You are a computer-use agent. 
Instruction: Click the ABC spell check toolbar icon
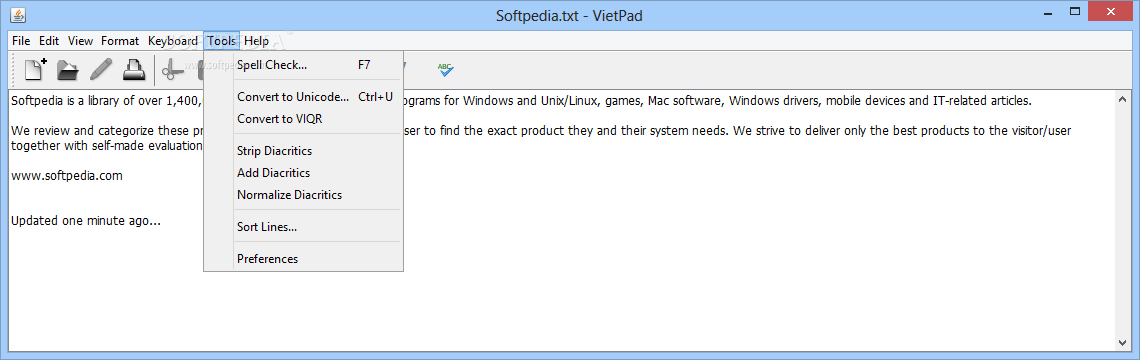446,70
